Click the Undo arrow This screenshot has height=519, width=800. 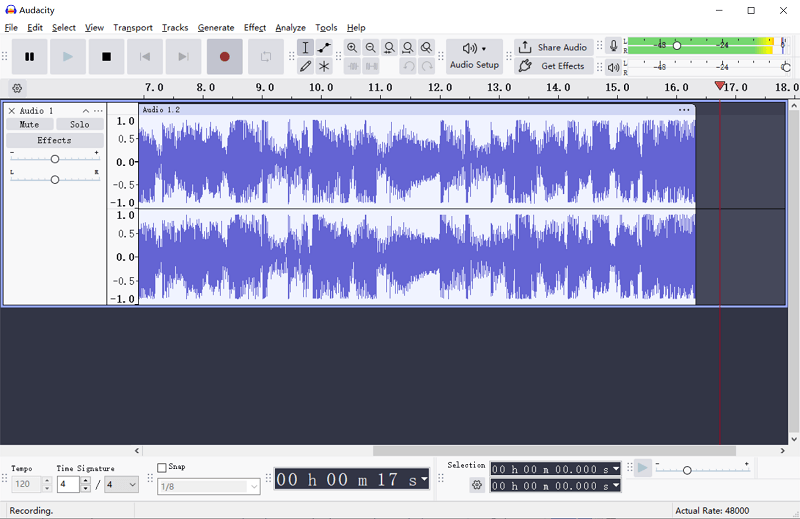click(408, 66)
